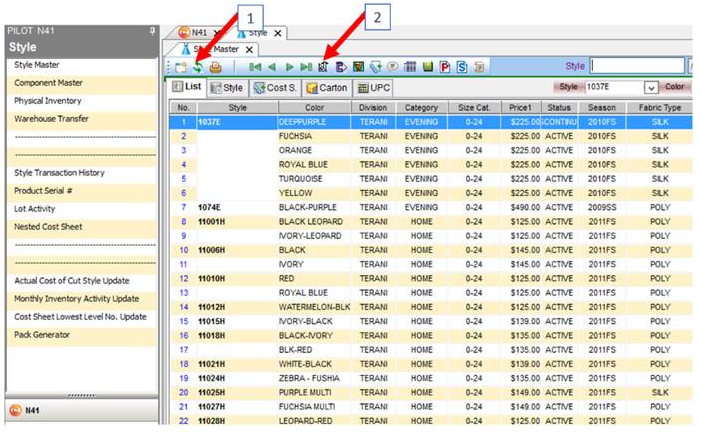The image size is (701, 433).
Task: Click the Style search input field in toolbar
Action: pyautogui.click(x=637, y=66)
